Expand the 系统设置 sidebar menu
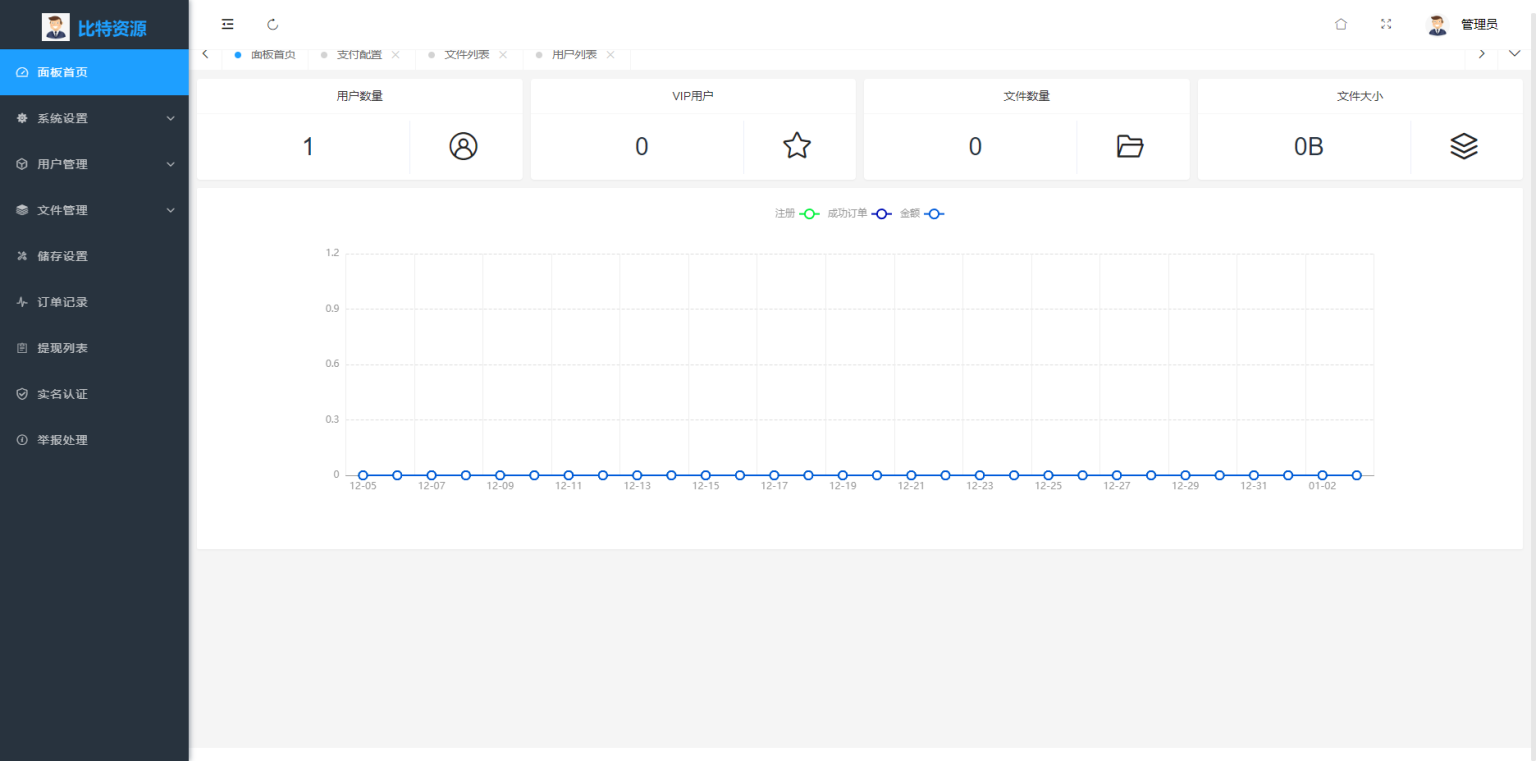This screenshot has width=1536, height=761. click(94, 118)
